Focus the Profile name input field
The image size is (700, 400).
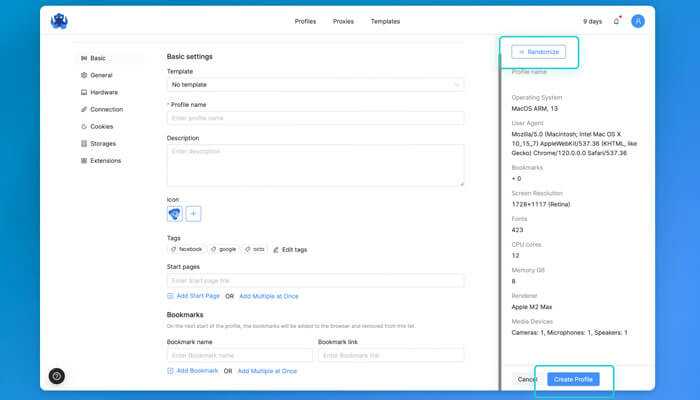click(315, 118)
